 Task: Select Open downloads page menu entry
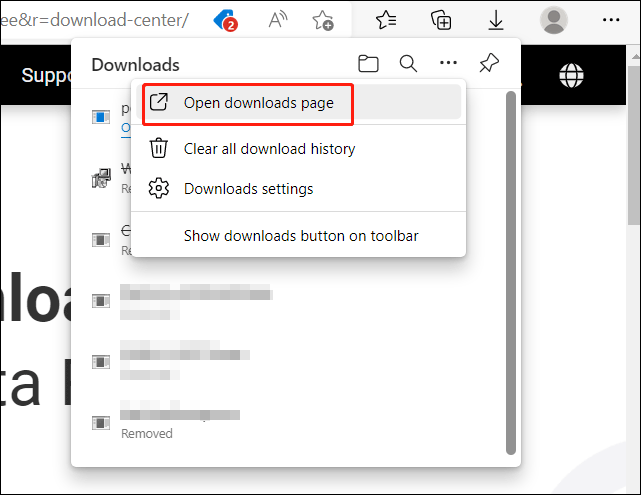pos(299,102)
